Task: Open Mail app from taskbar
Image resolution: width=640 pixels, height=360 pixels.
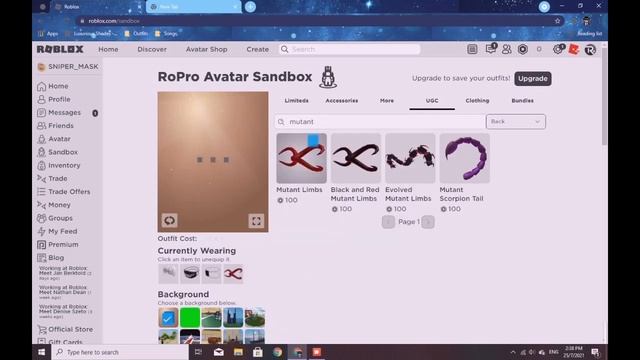Action: click(219, 352)
